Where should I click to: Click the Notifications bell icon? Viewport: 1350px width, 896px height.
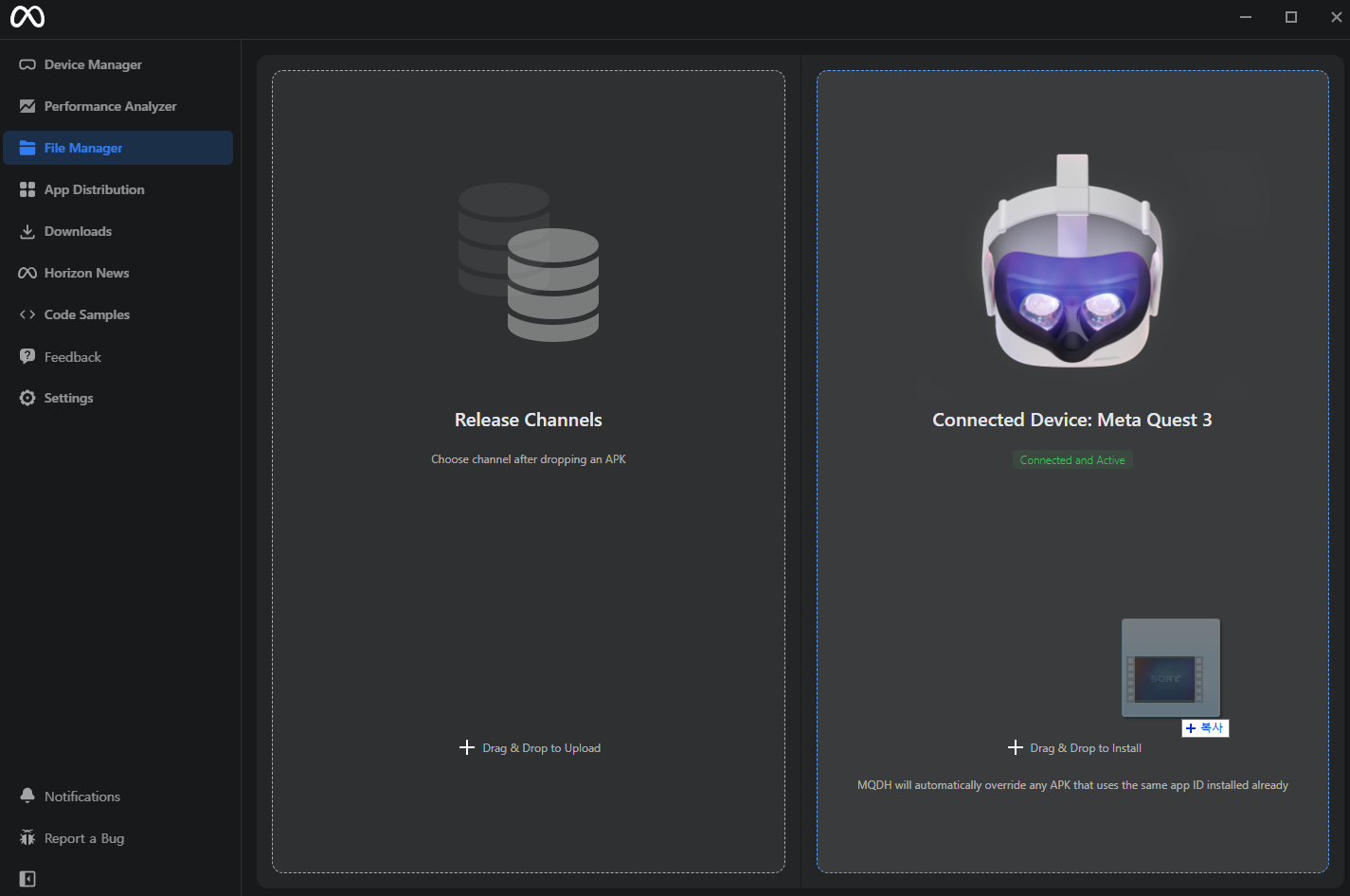click(x=27, y=796)
